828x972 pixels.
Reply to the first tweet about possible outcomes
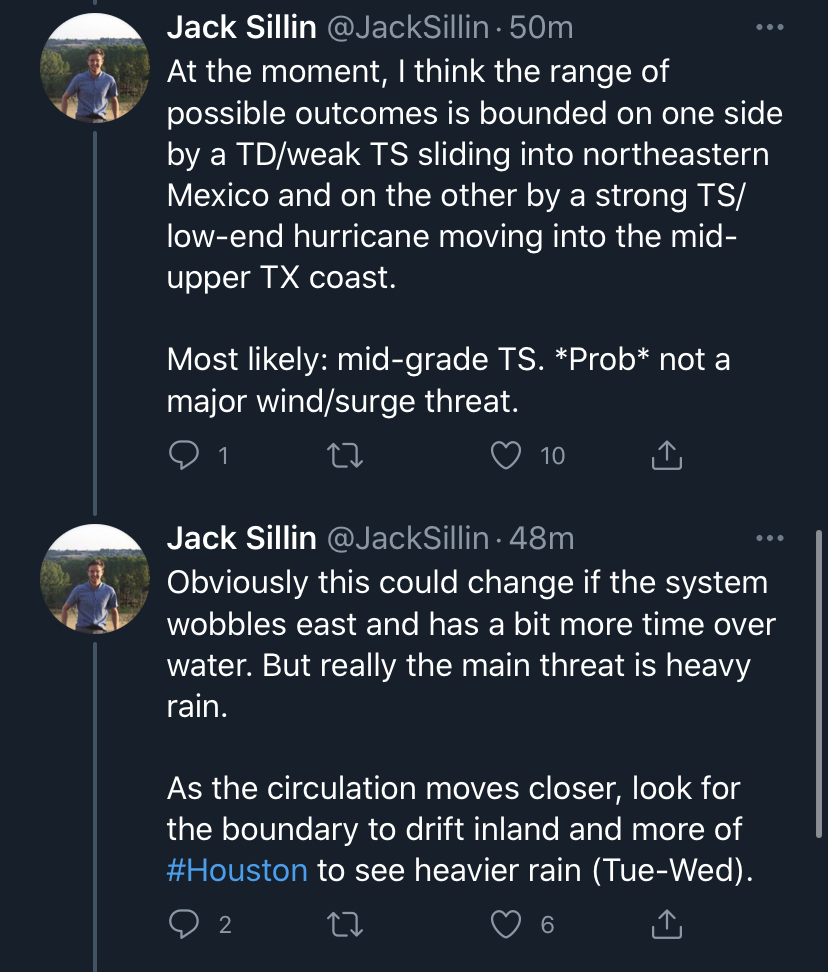[183, 456]
